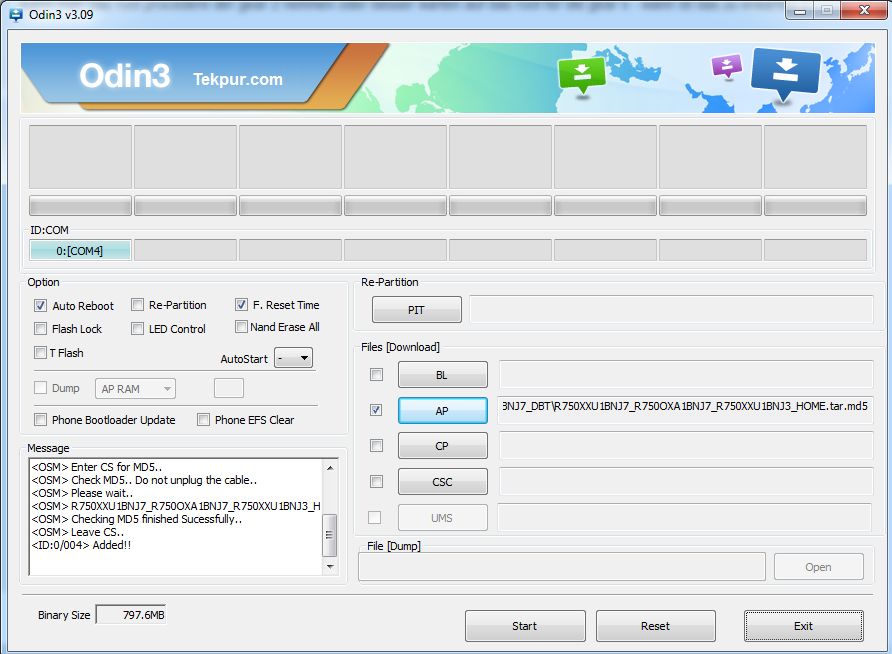Click '<OSM> Enter CS for MD5..' line
The image size is (892, 654).
(97, 467)
